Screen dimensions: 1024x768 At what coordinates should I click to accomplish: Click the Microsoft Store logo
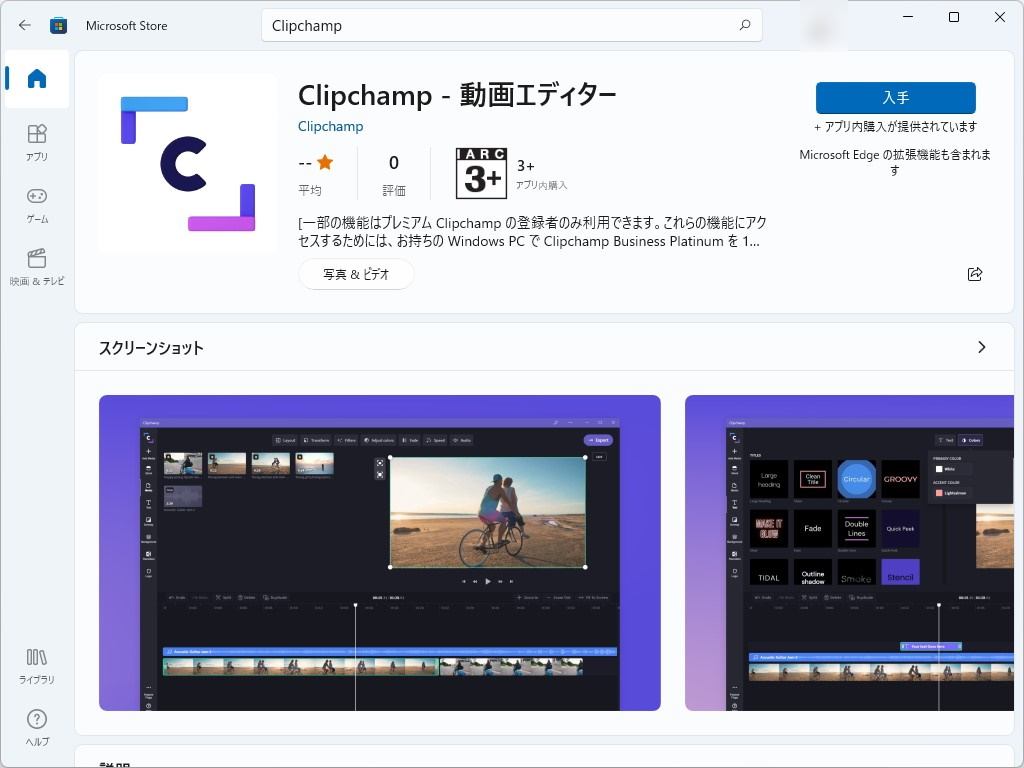(x=59, y=25)
